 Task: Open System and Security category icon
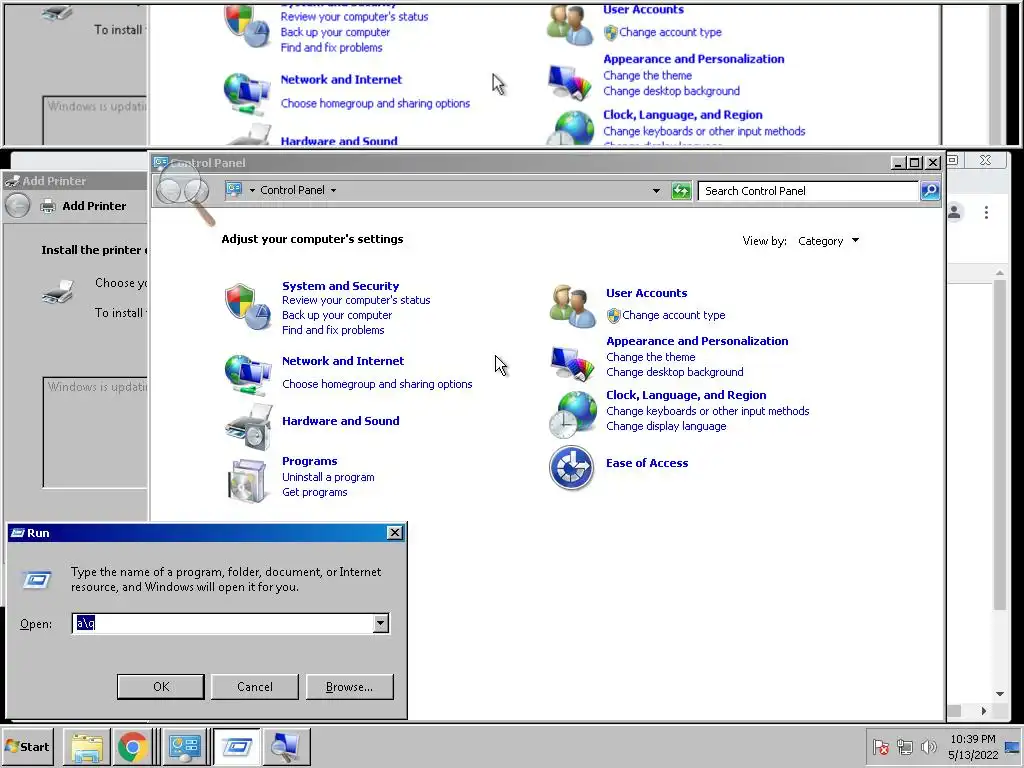coord(248,306)
